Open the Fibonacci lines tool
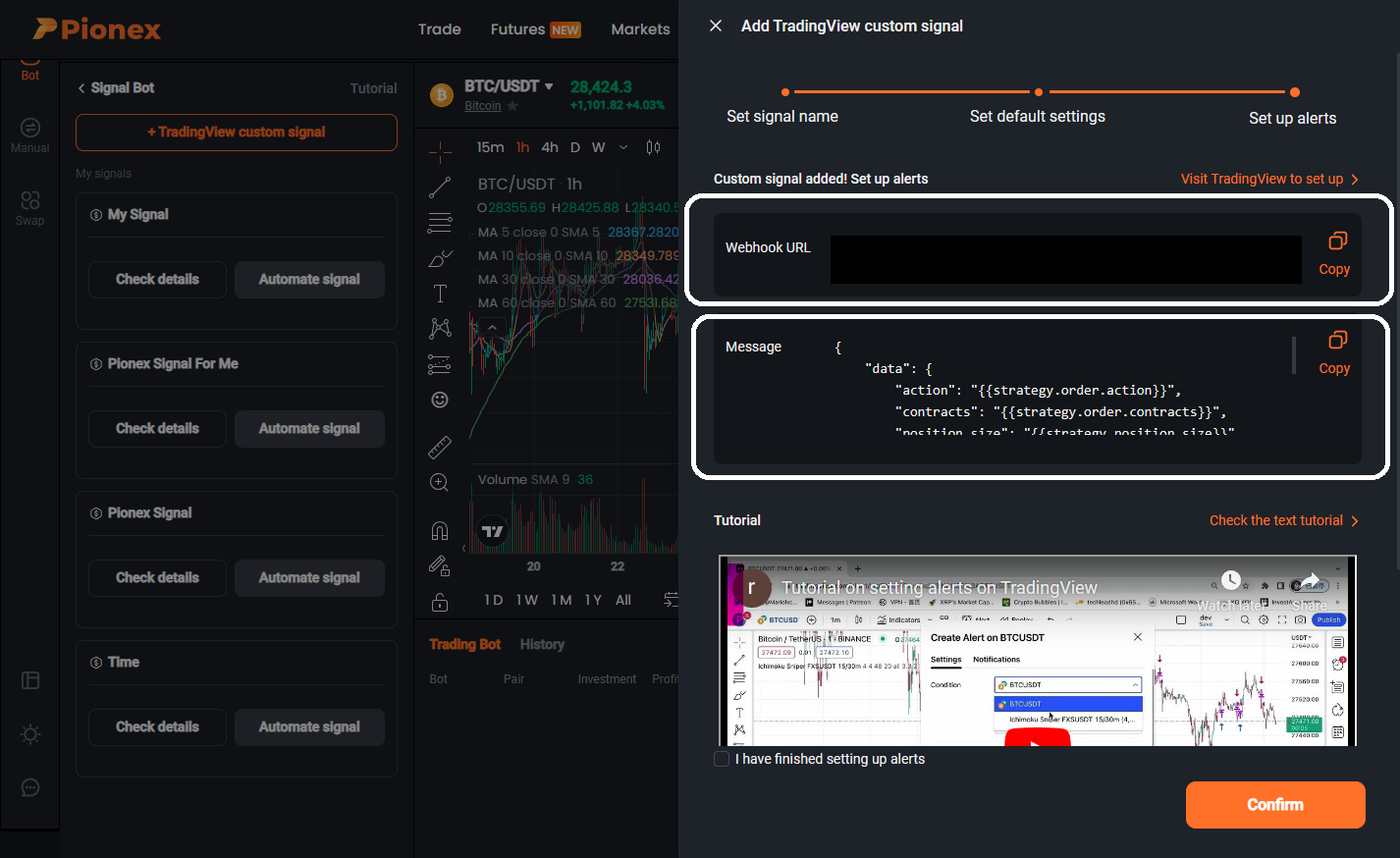The image size is (1400, 858). 440,223
